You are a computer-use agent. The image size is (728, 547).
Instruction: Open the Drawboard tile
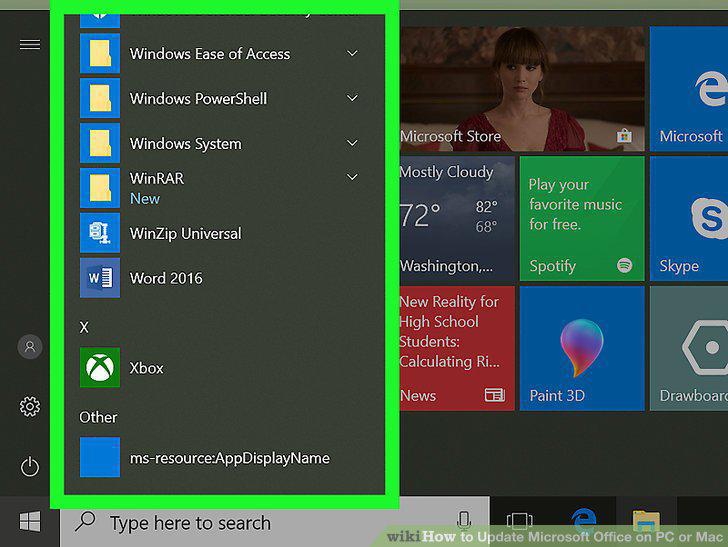coord(689,348)
